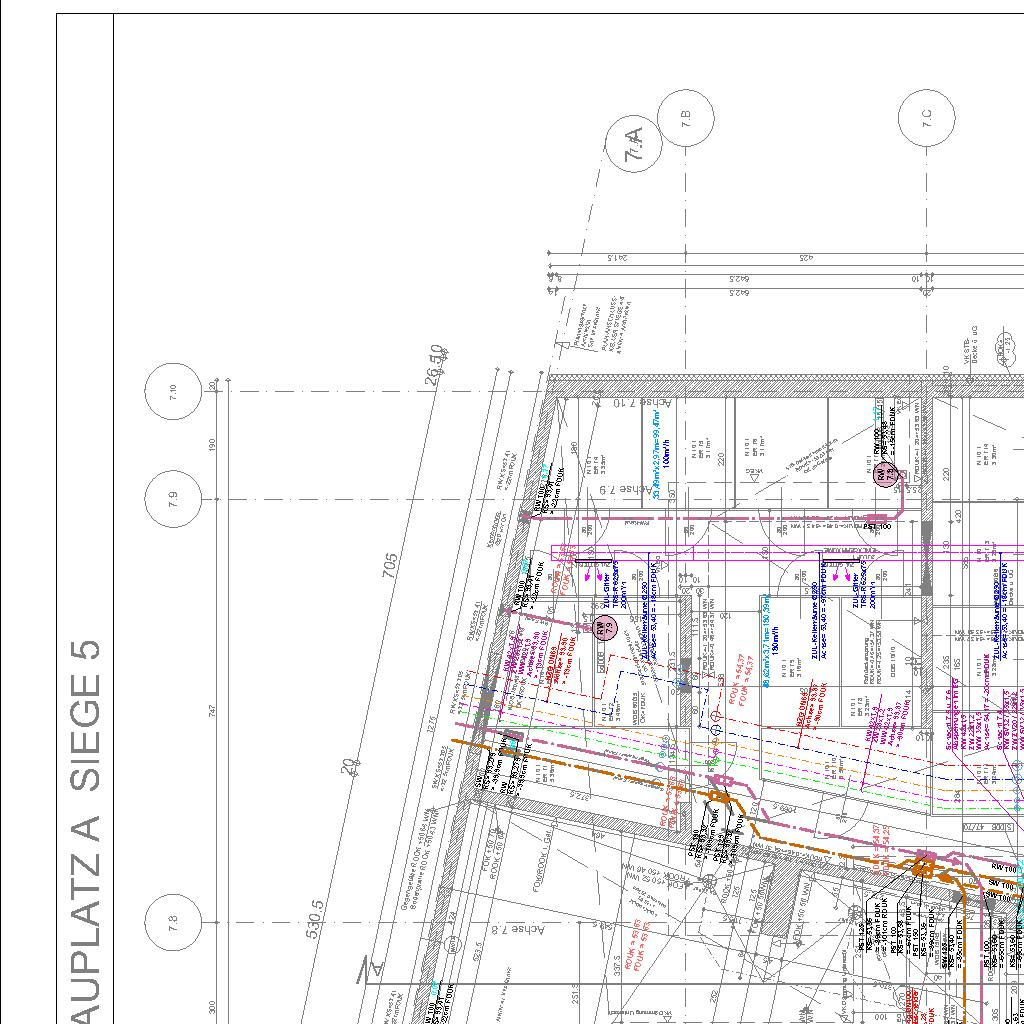Click the axis bubble labeled 7.B
The width and height of the screenshot is (1024, 1024).
686,118
